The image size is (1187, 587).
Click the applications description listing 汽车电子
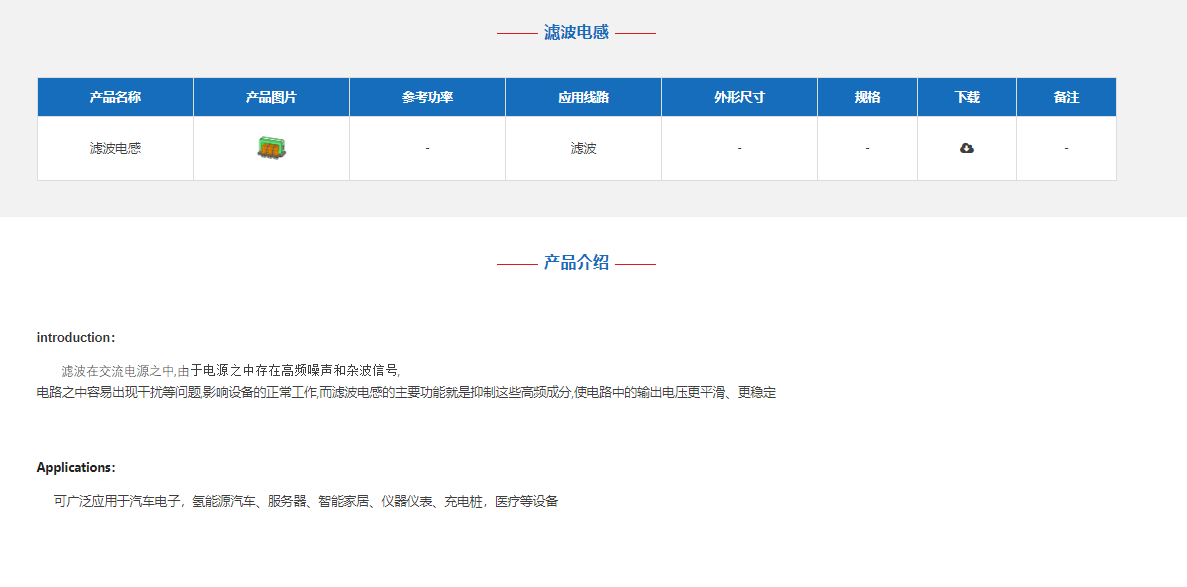(x=306, y=501)
